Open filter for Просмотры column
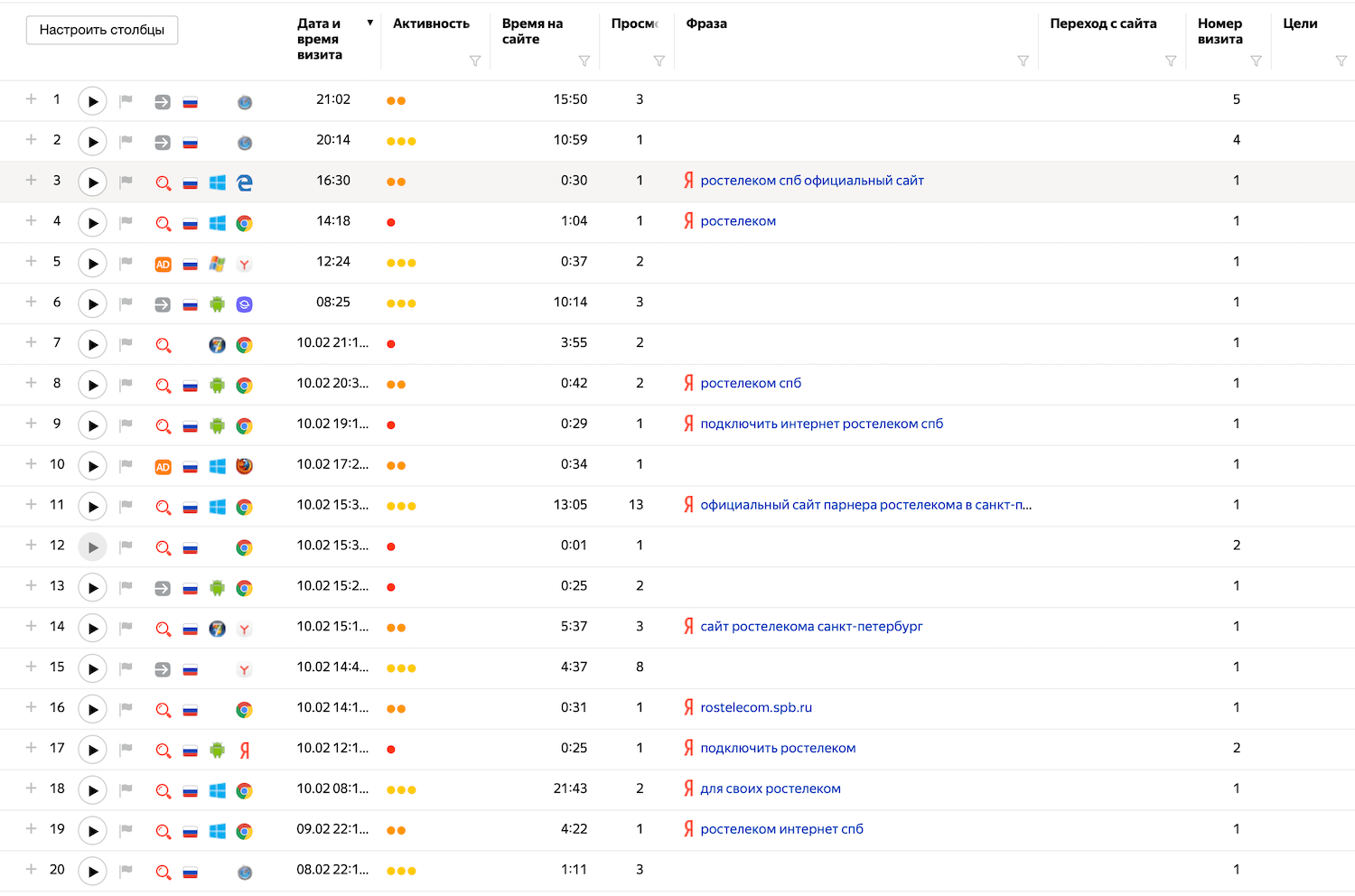The width and height of the screenshot is (1355, 896). coord(659,61)
